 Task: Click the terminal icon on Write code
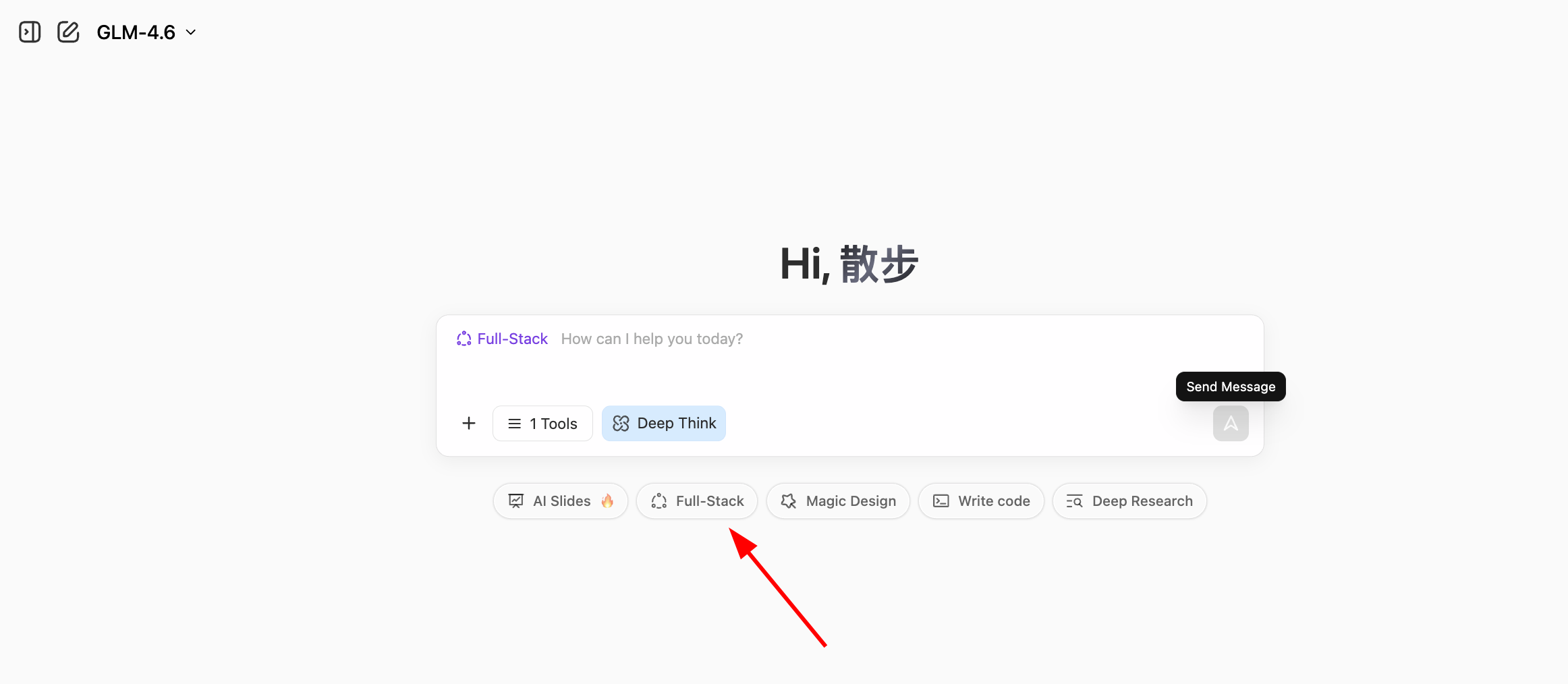941,501
